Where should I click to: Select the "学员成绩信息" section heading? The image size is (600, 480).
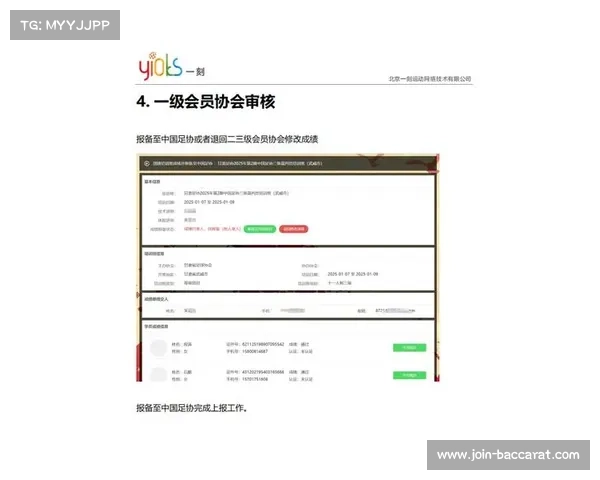156,327
